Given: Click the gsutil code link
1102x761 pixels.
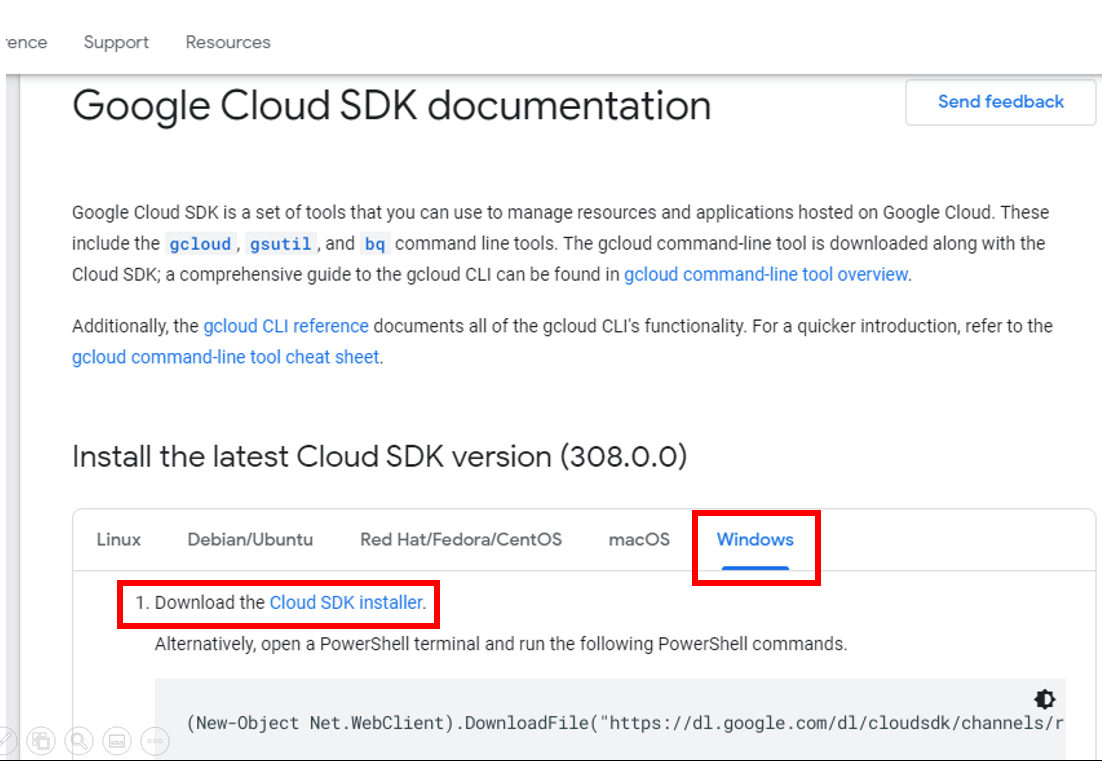Looking at the screenshot, I should (280, 244).
